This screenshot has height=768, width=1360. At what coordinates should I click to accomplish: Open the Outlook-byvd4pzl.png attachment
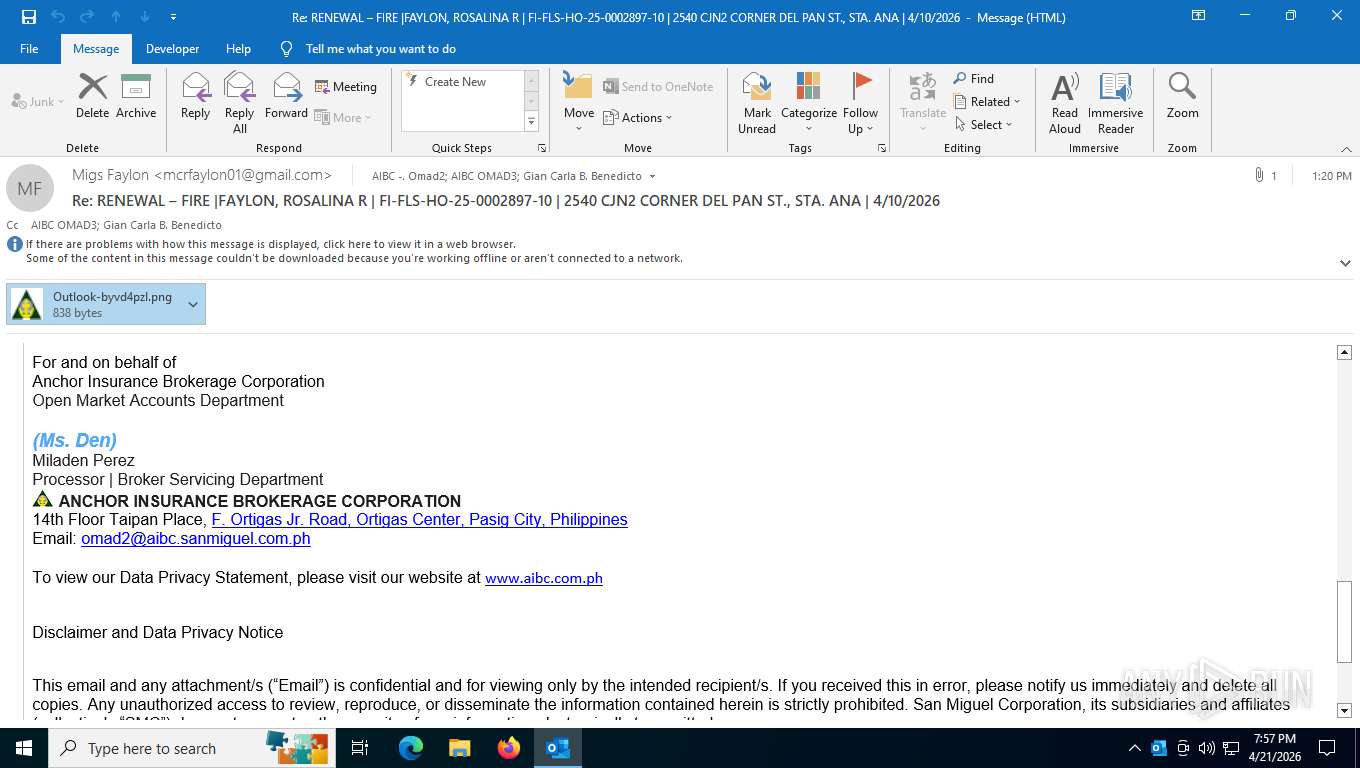tap(94, 304)
